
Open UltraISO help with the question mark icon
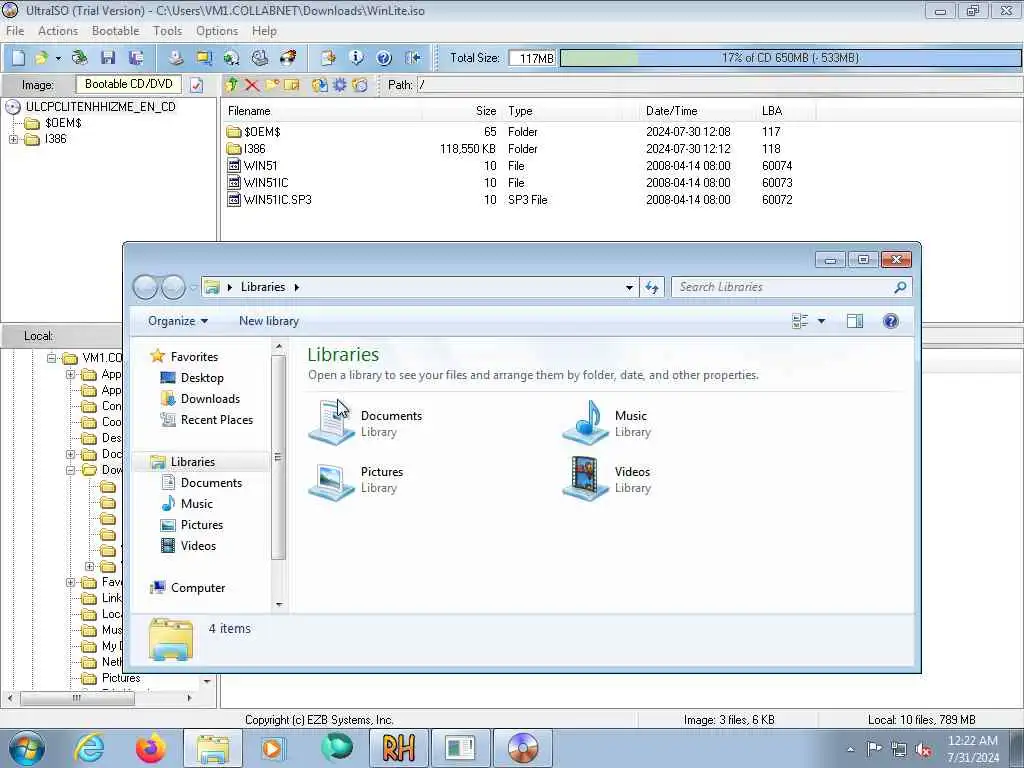[384, 58]
